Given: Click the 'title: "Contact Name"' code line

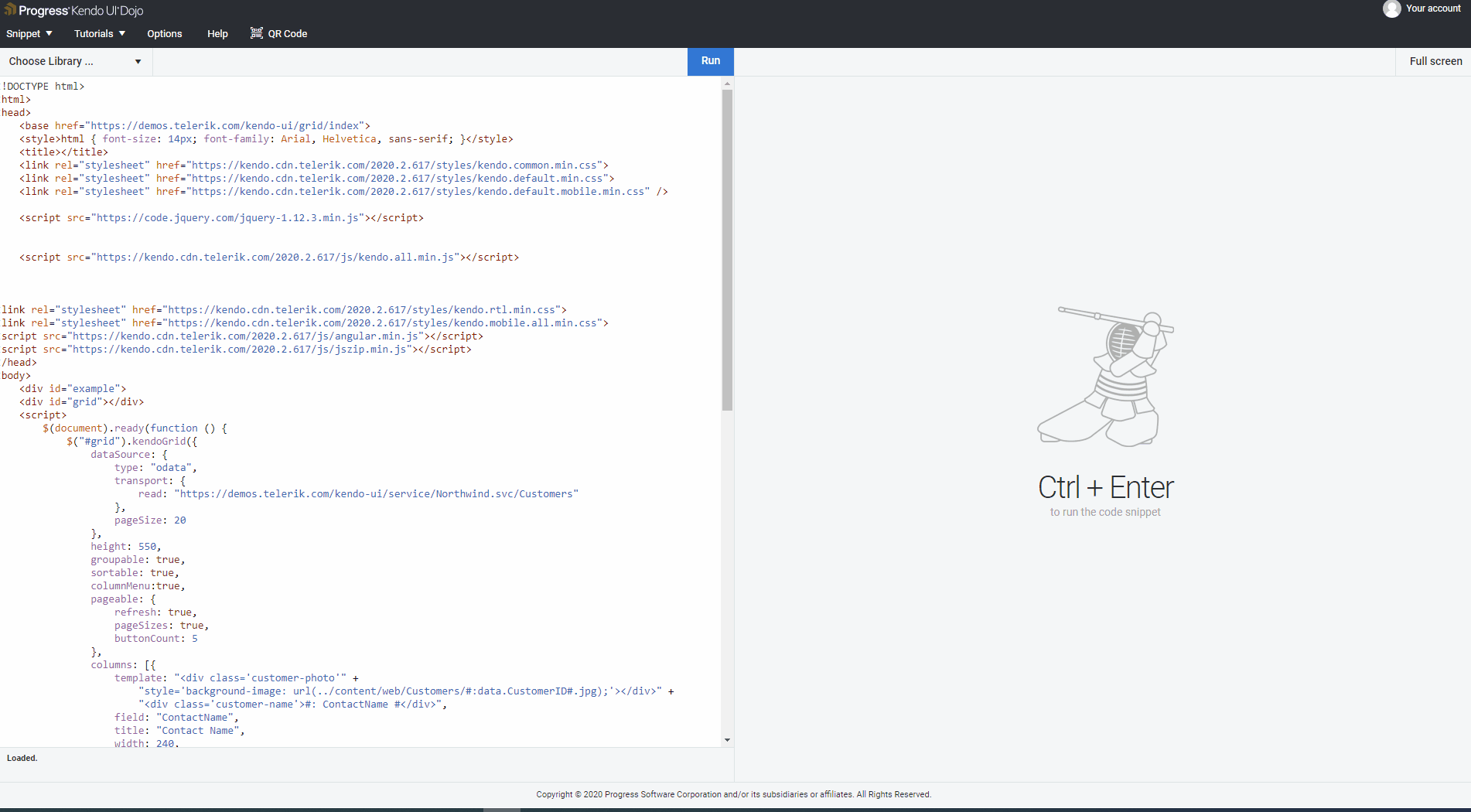Looking at the screenshot, I should pos(179,731).
